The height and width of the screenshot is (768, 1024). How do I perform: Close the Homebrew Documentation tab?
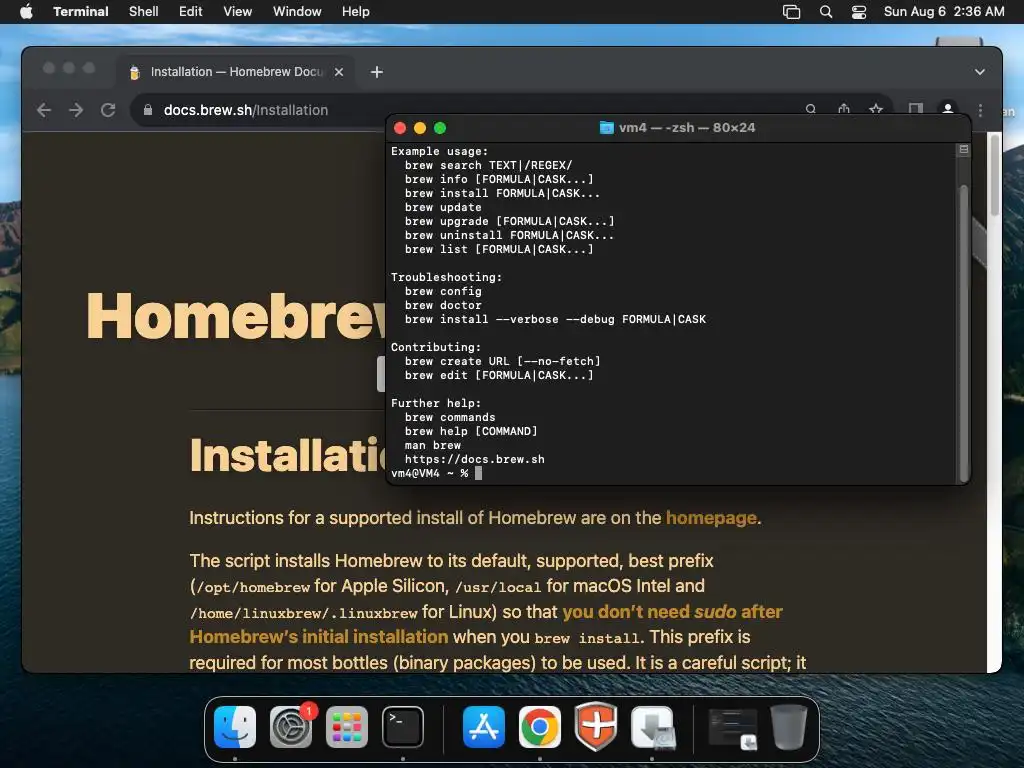coord(339,72)
